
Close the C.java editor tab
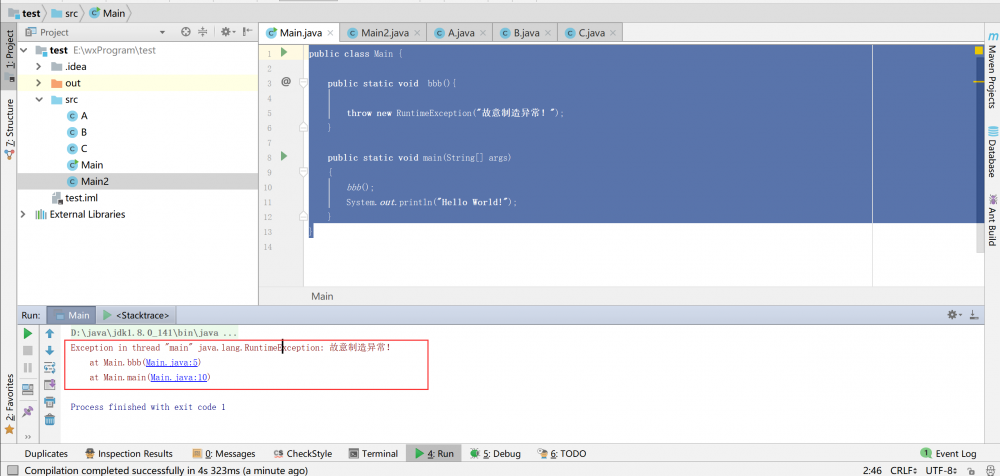pos(613,33)
